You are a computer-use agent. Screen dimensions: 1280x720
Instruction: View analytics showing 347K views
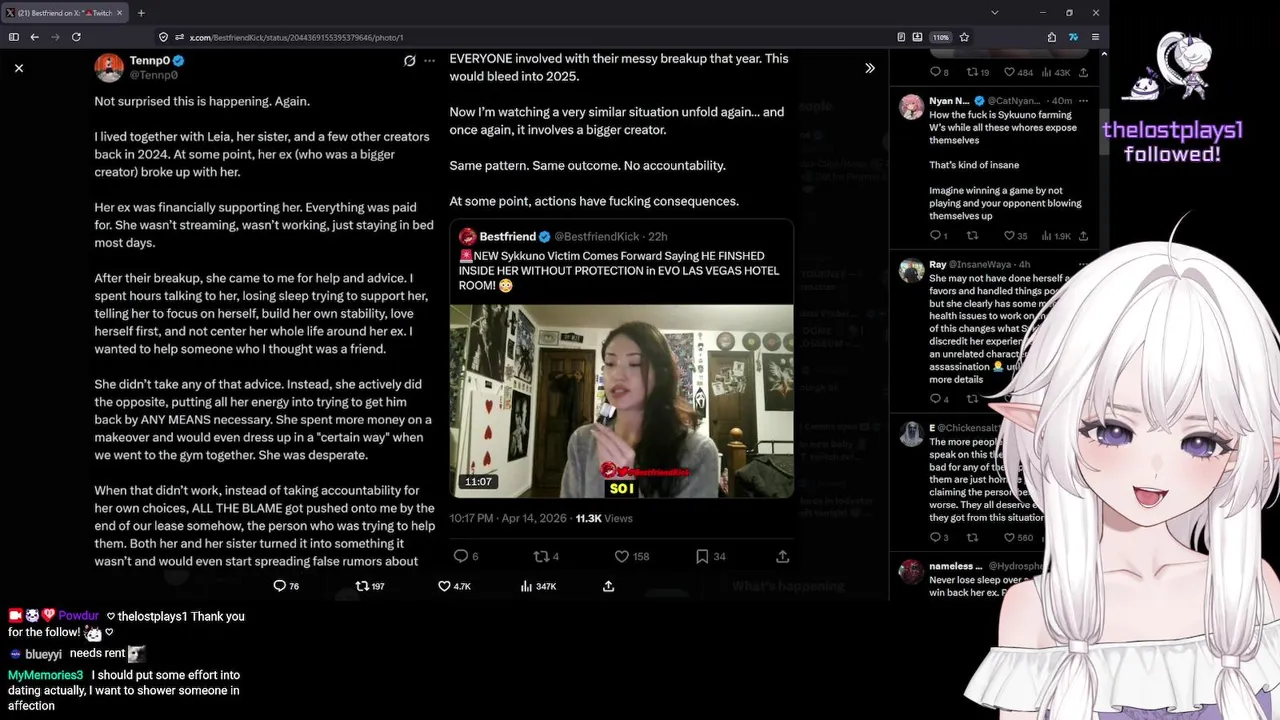pyautogui.click(x=538, y=586)
